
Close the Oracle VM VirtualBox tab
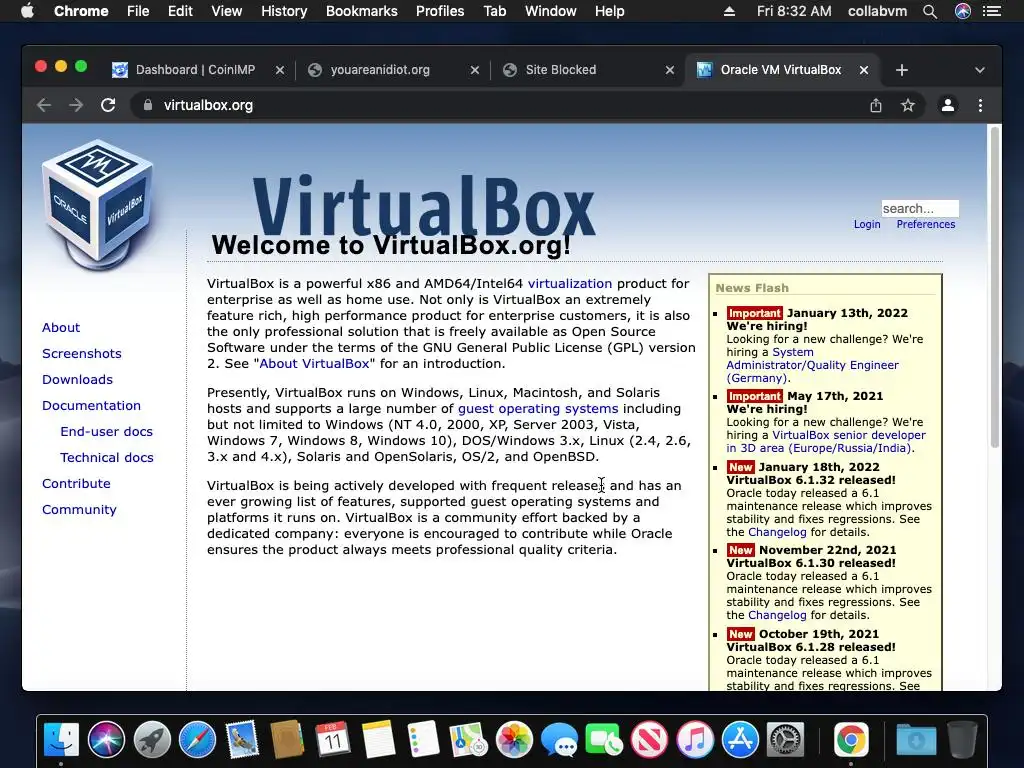click(x=864, y=70)
